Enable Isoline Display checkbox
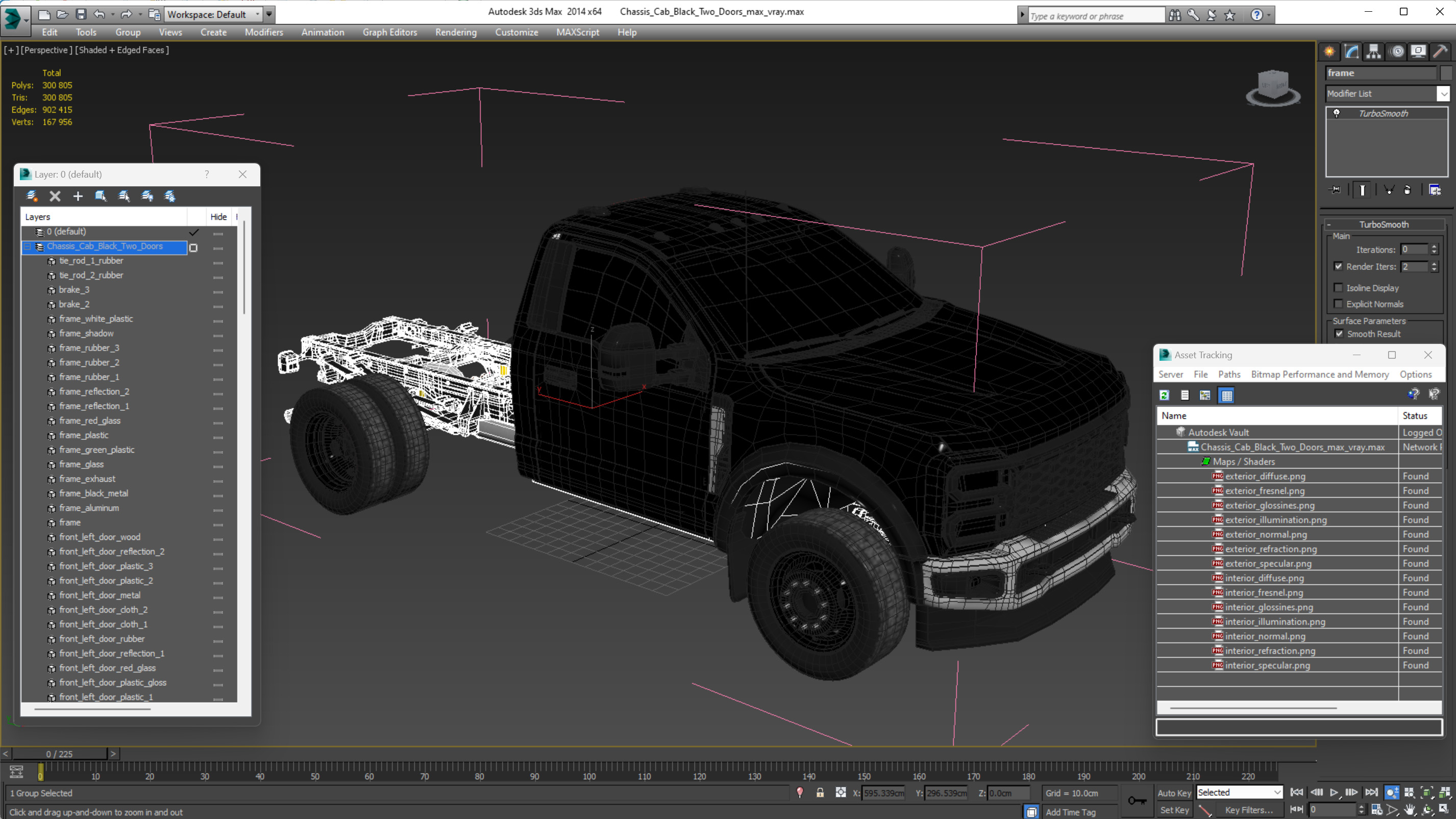This screenshot has width=1456, height=819. (1339, 288)
